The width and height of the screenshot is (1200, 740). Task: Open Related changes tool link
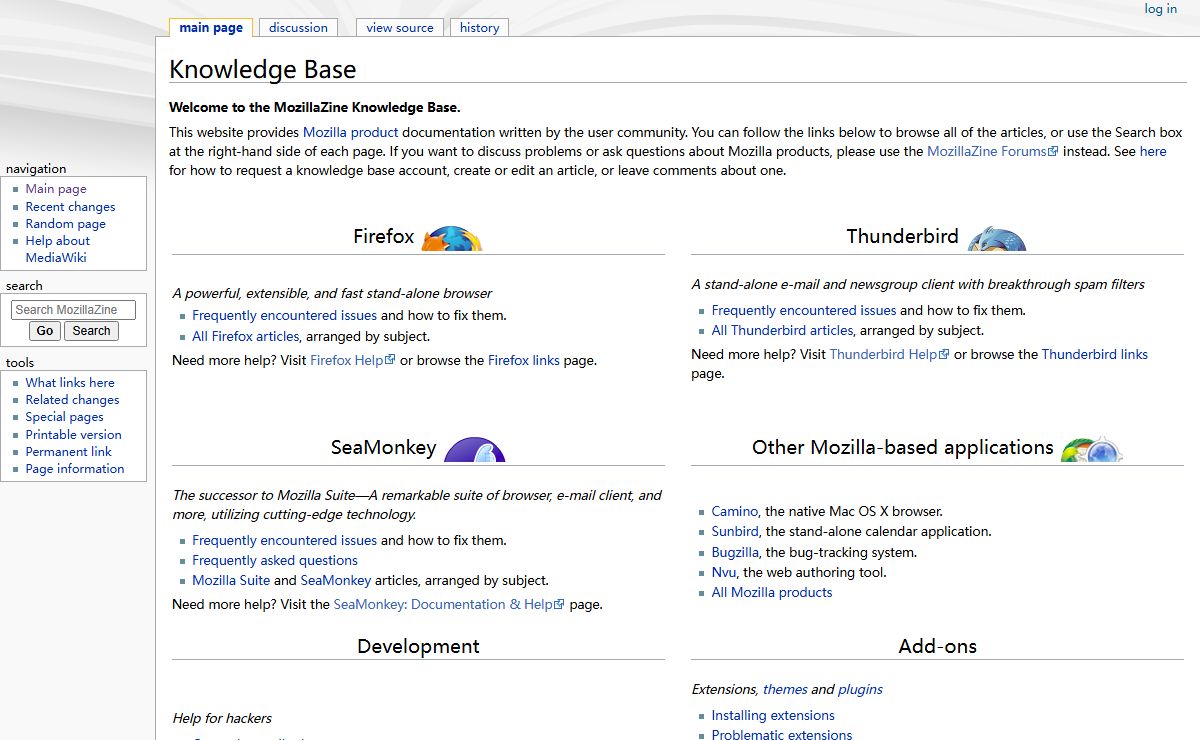[x=72, y=400]
